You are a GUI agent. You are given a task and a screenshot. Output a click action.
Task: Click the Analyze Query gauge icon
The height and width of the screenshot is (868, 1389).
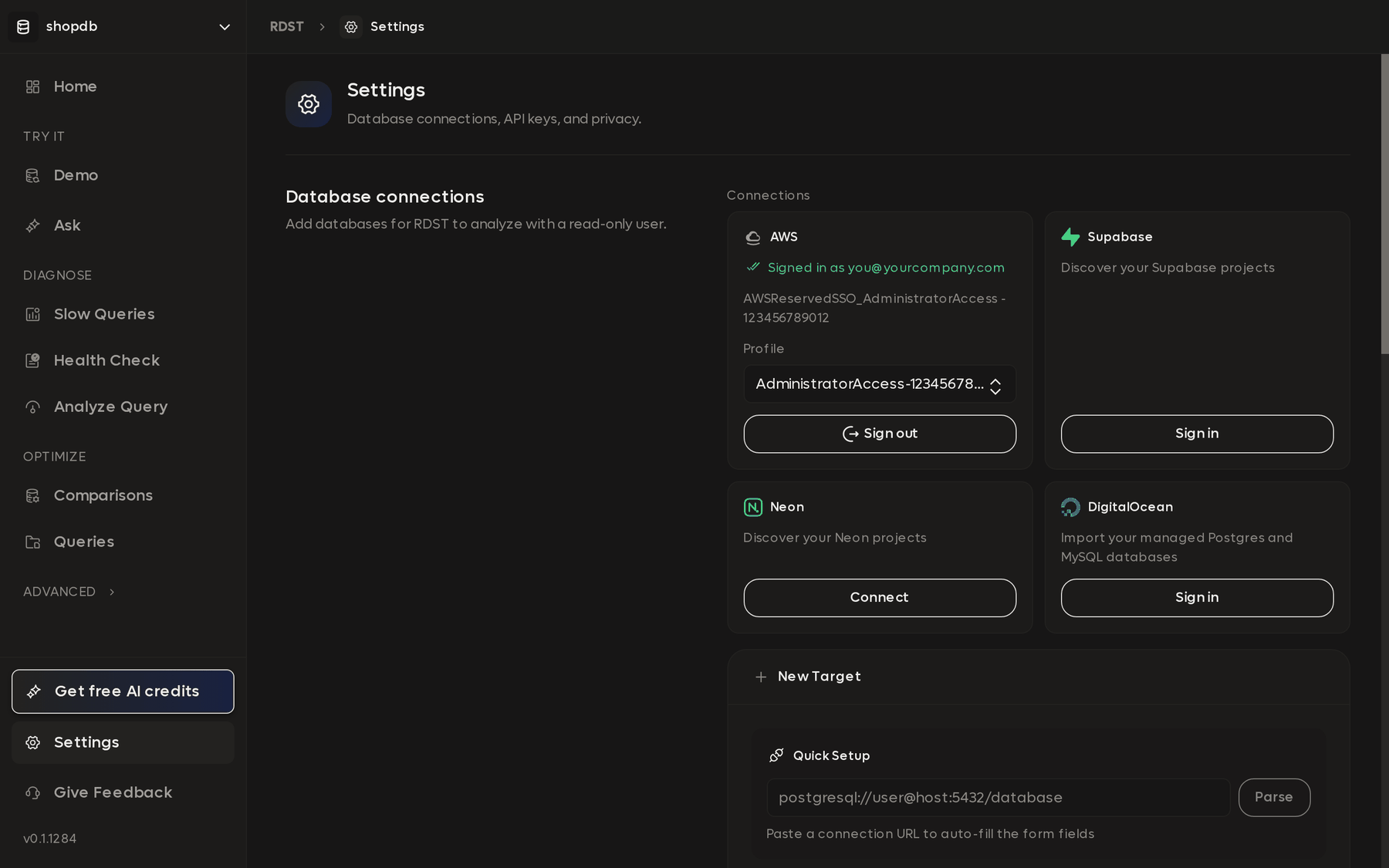click(32, 407)
